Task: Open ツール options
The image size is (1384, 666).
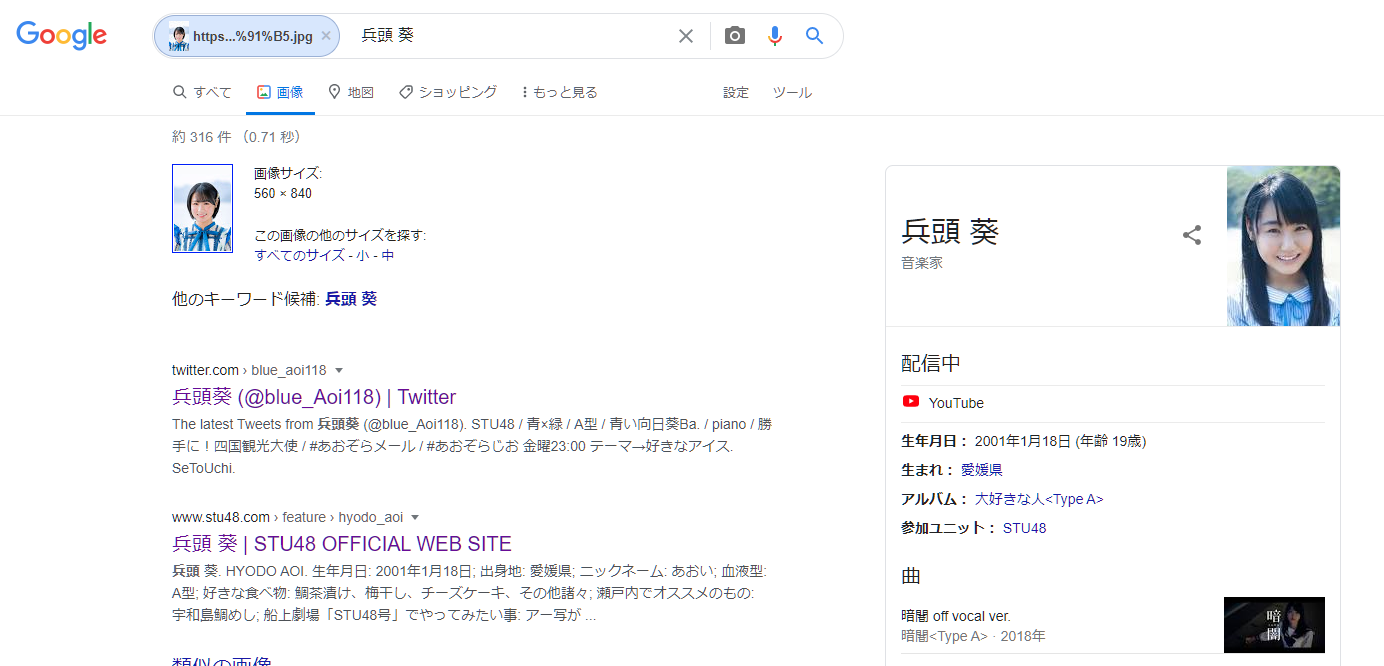Action: pyautogui.click(x=792, y=92)
